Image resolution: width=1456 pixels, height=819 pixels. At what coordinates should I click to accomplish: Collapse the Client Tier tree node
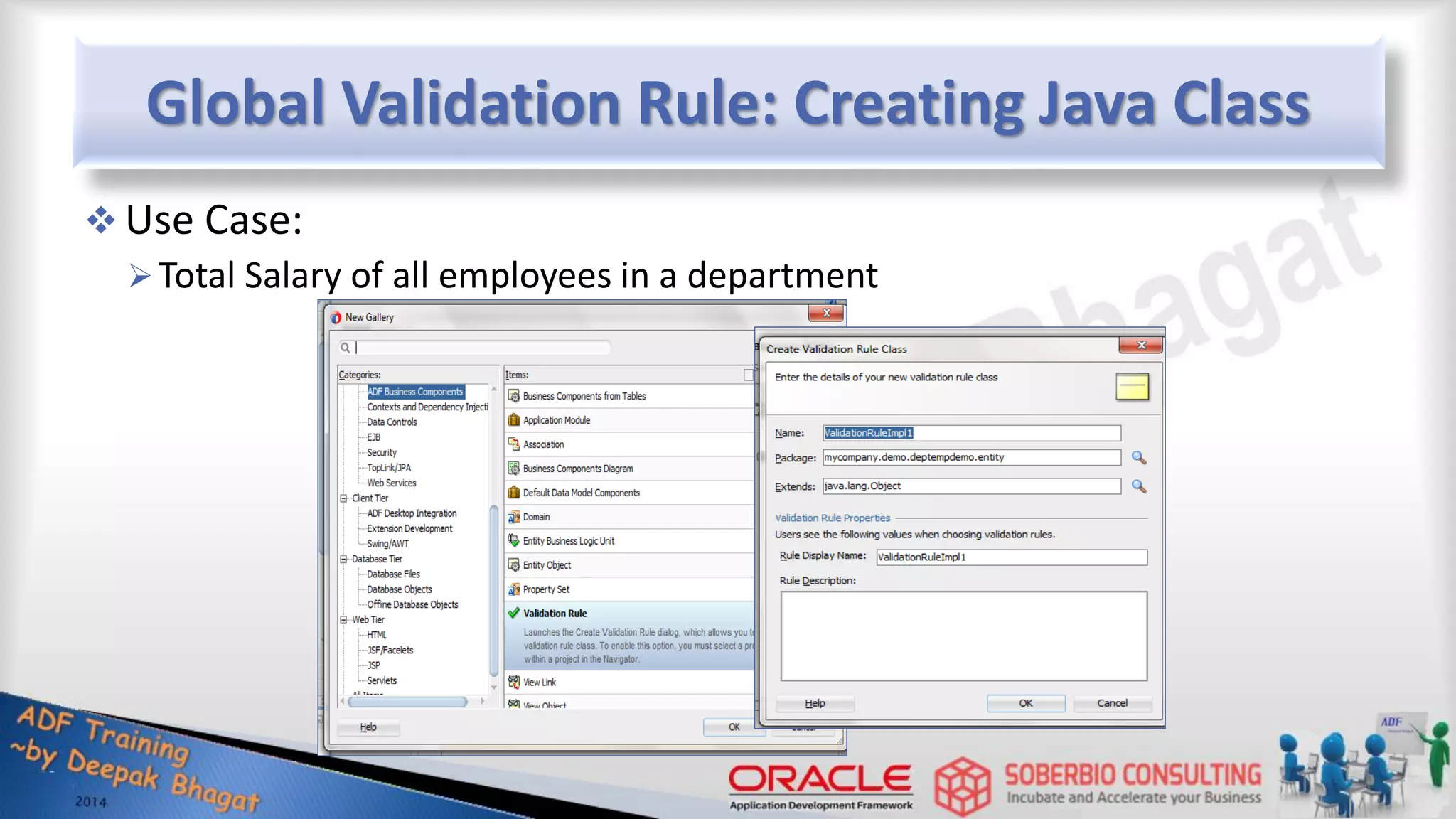(344, 498)
